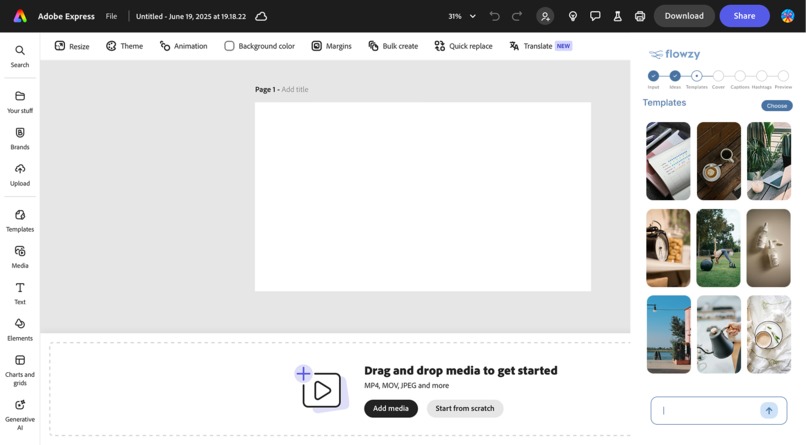This screenshot has width=806, height=445.
Task: Open the File menu
Action: pyautogui.click(x=111, y=16)
